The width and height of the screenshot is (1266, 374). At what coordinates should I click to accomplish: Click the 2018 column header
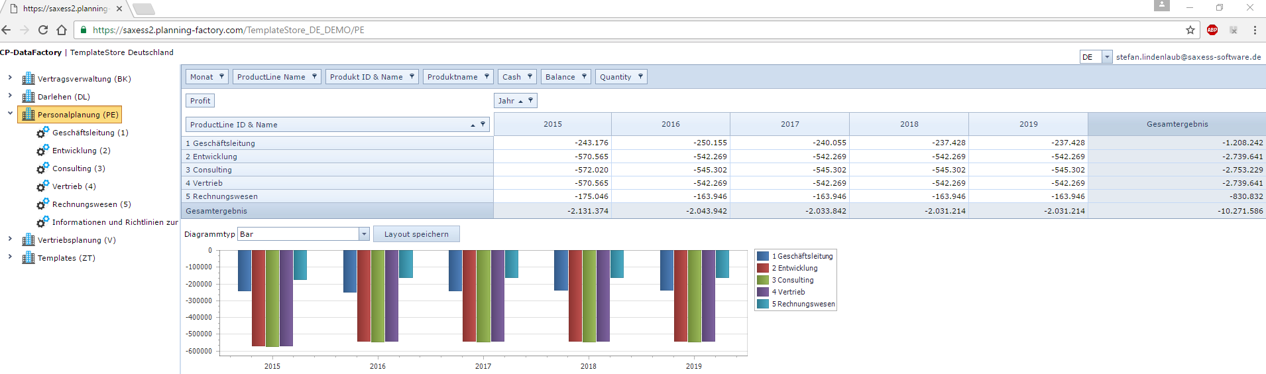(909, 125)
